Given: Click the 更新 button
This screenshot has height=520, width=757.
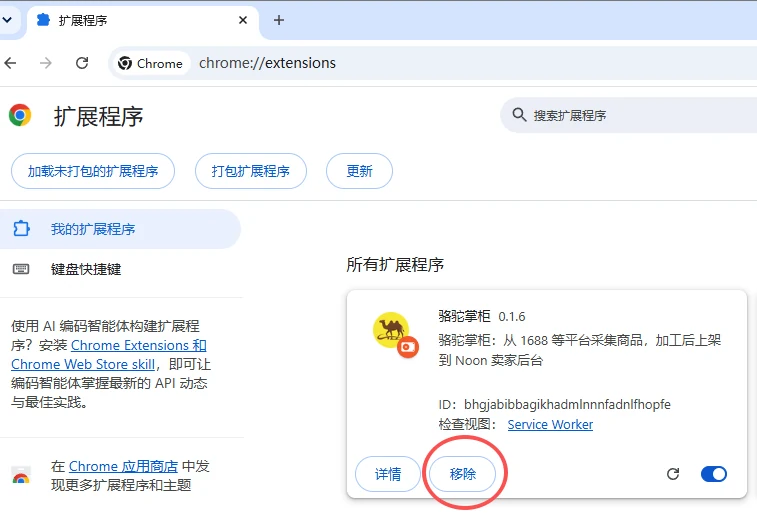Looking at the screenshot, I should point(359,171).
